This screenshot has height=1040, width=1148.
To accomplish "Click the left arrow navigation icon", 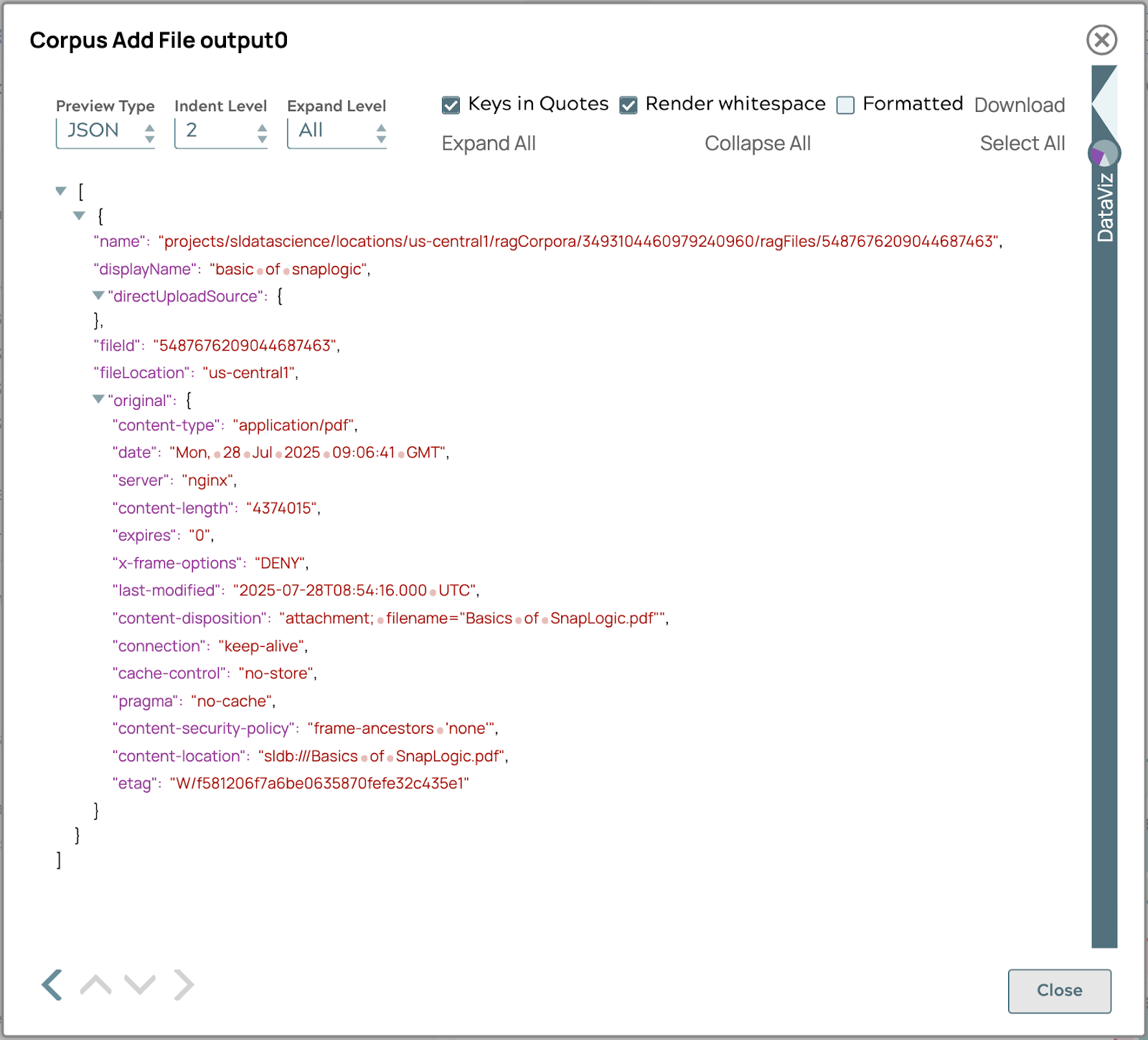I will coord(52,985).
